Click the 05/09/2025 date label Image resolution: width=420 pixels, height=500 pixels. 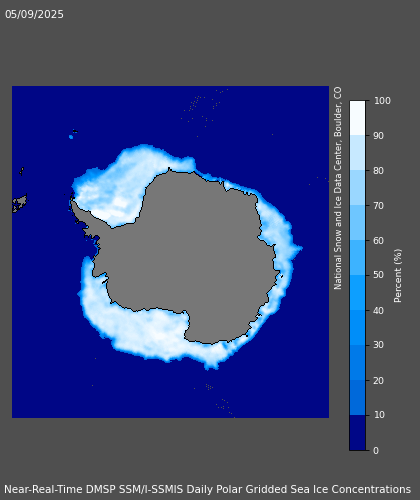pyautogui.click(x=34, y=14)
